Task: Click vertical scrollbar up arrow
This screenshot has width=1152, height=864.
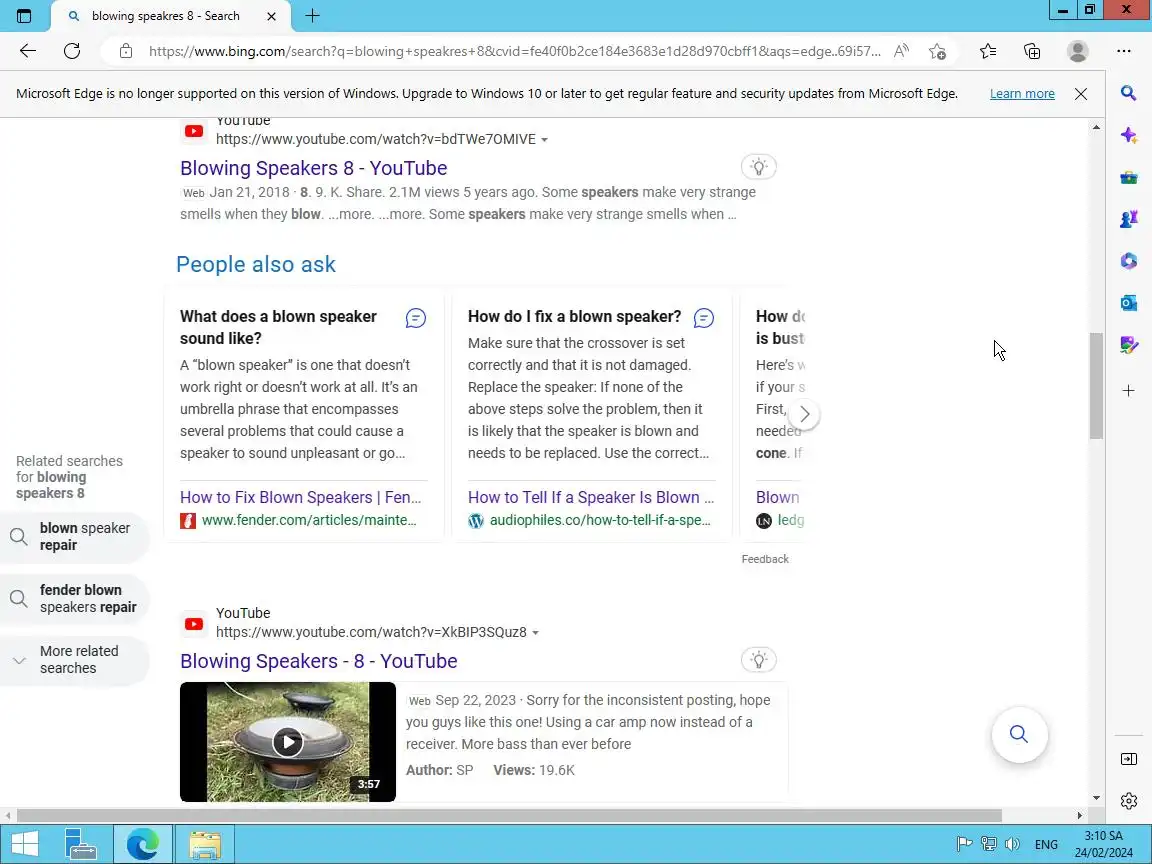Action: [1096, 128]
